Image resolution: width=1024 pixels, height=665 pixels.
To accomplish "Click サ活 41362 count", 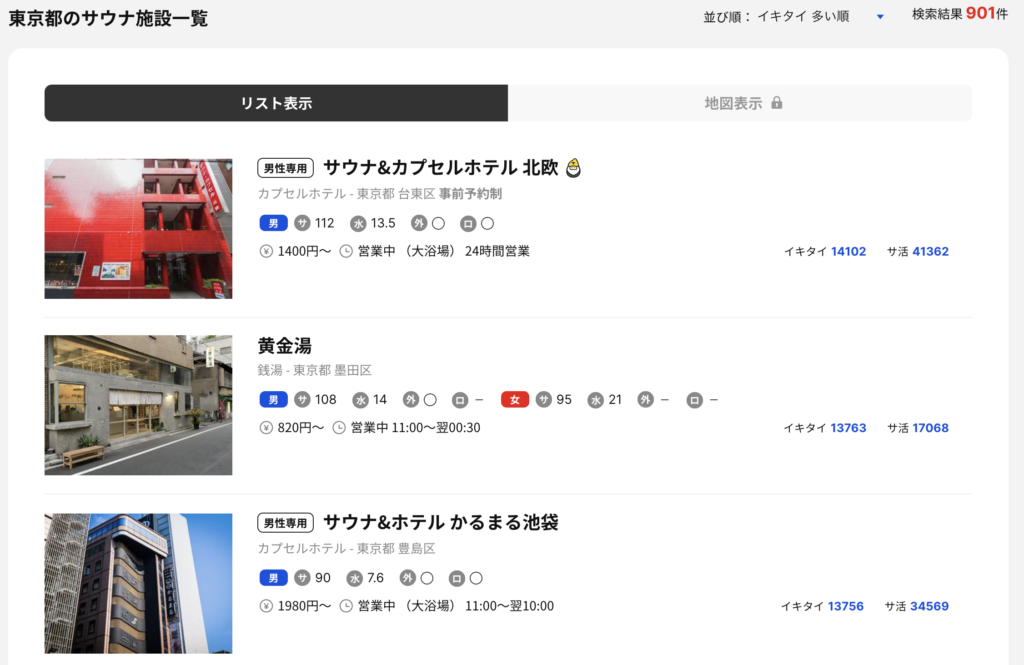I will [x=918, y=251].
